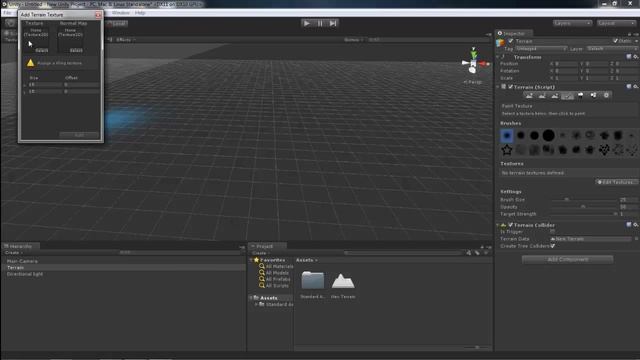
Task: Adjust the Opacity slider
Action: tap(584, 207)
